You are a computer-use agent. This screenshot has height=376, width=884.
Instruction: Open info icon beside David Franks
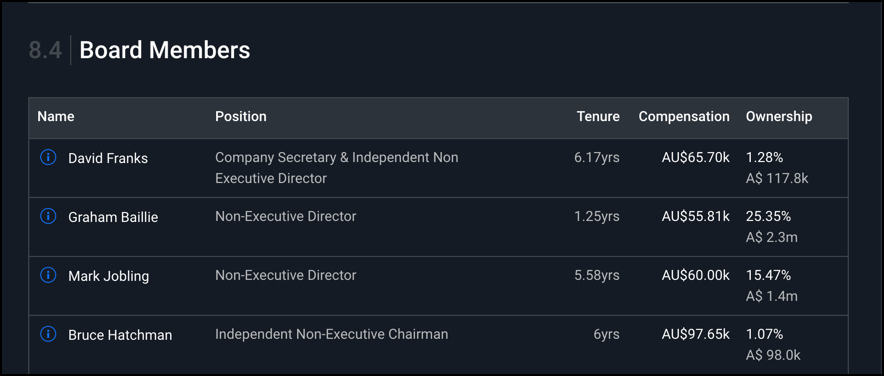point(48,158)
